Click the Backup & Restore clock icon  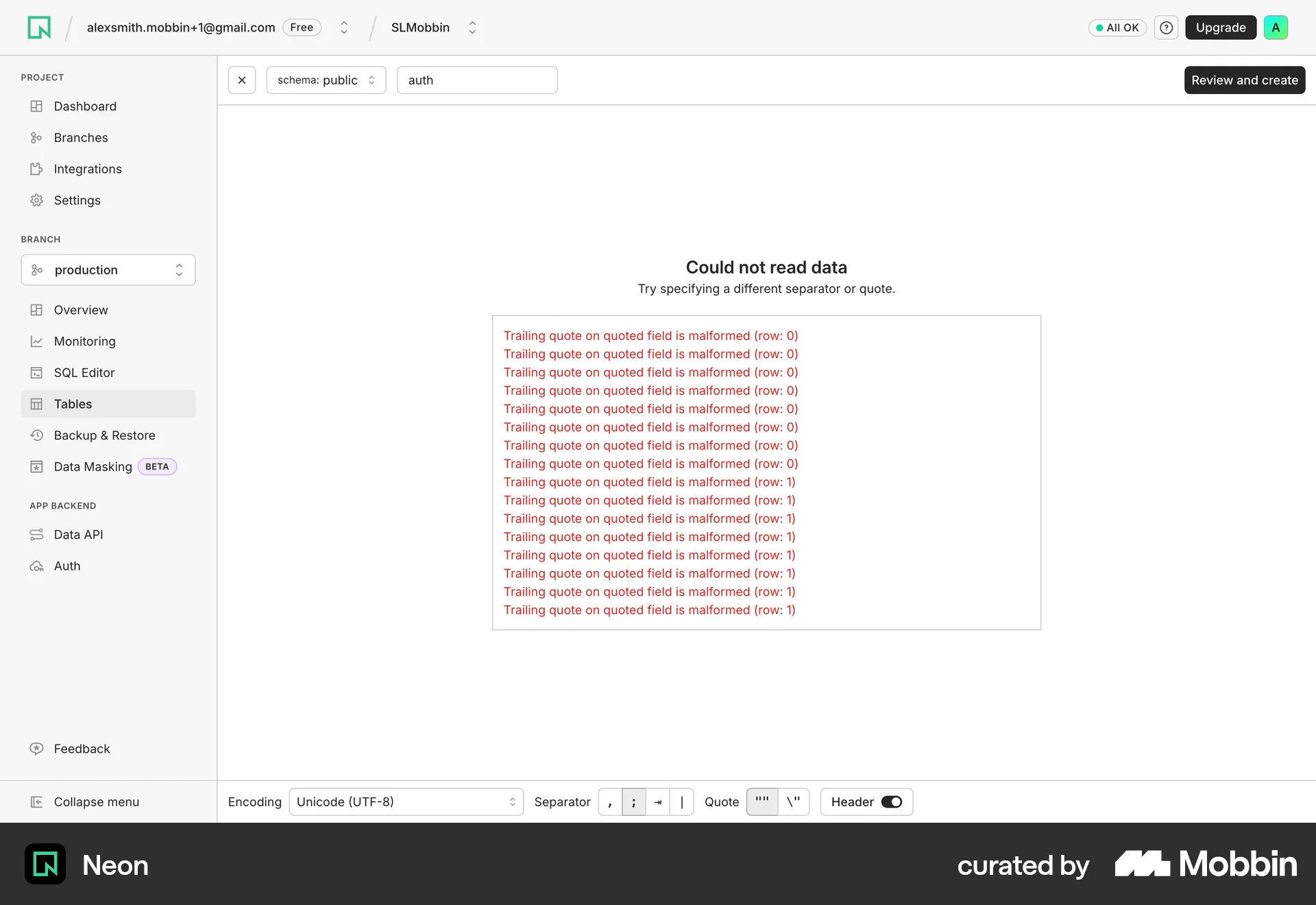36,435
